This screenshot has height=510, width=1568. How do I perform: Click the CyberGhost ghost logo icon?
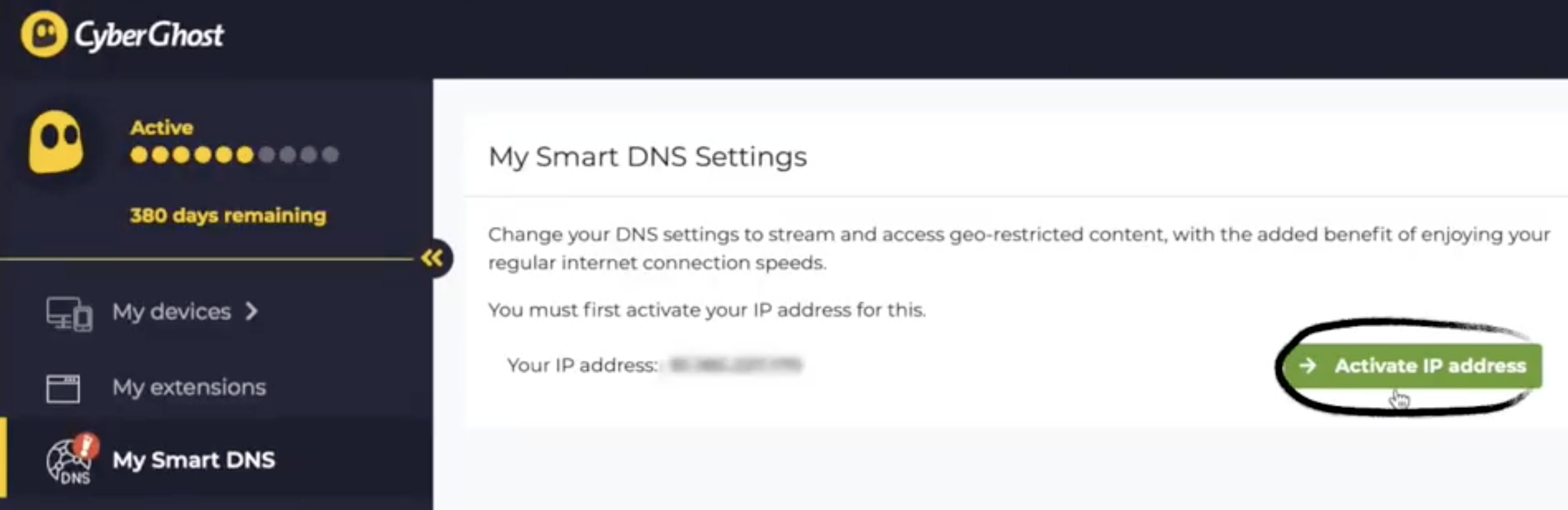click(43, 34)
